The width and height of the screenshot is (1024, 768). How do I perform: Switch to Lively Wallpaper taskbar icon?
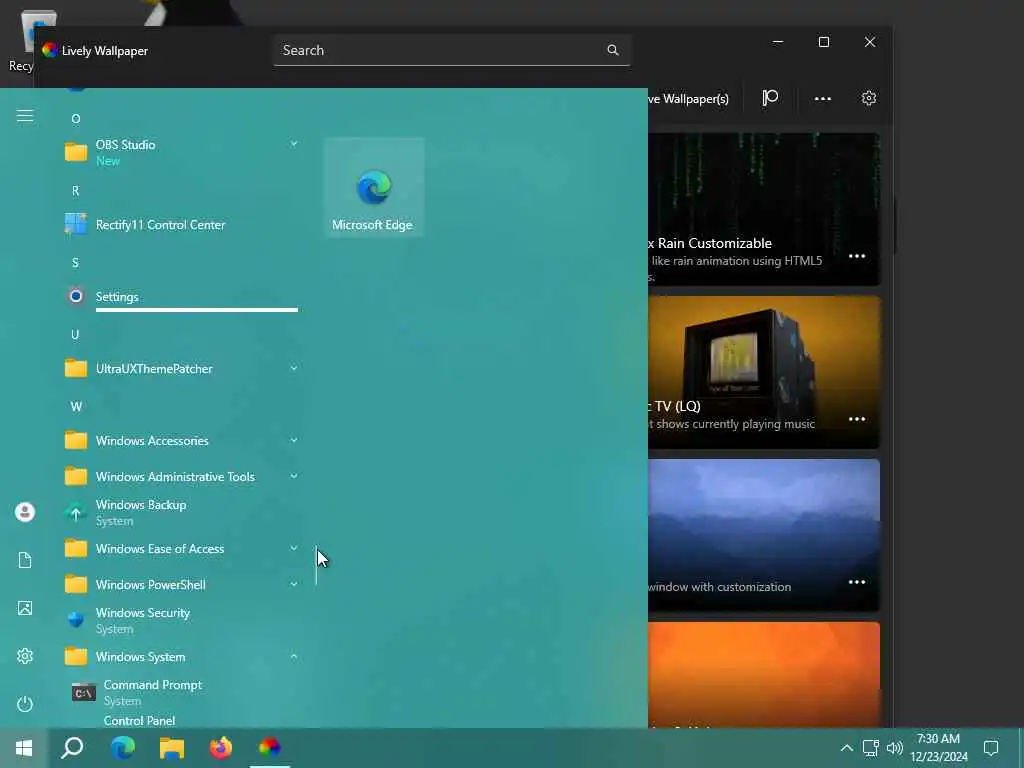tap(270, 748)
